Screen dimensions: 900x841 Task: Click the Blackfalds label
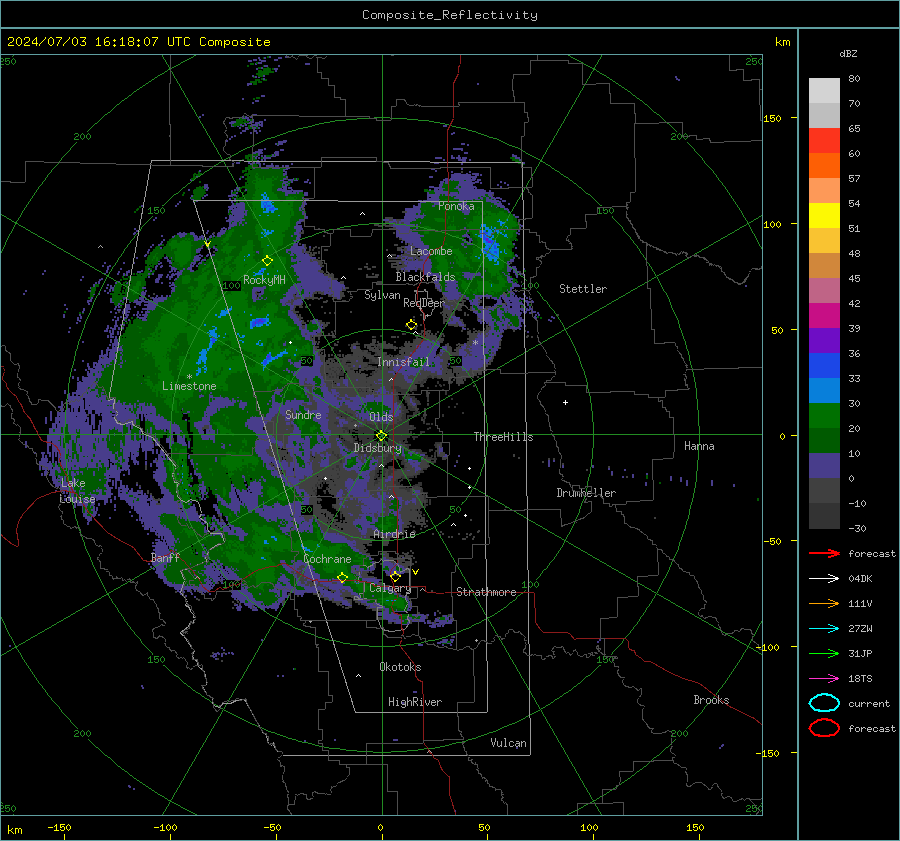425,277
